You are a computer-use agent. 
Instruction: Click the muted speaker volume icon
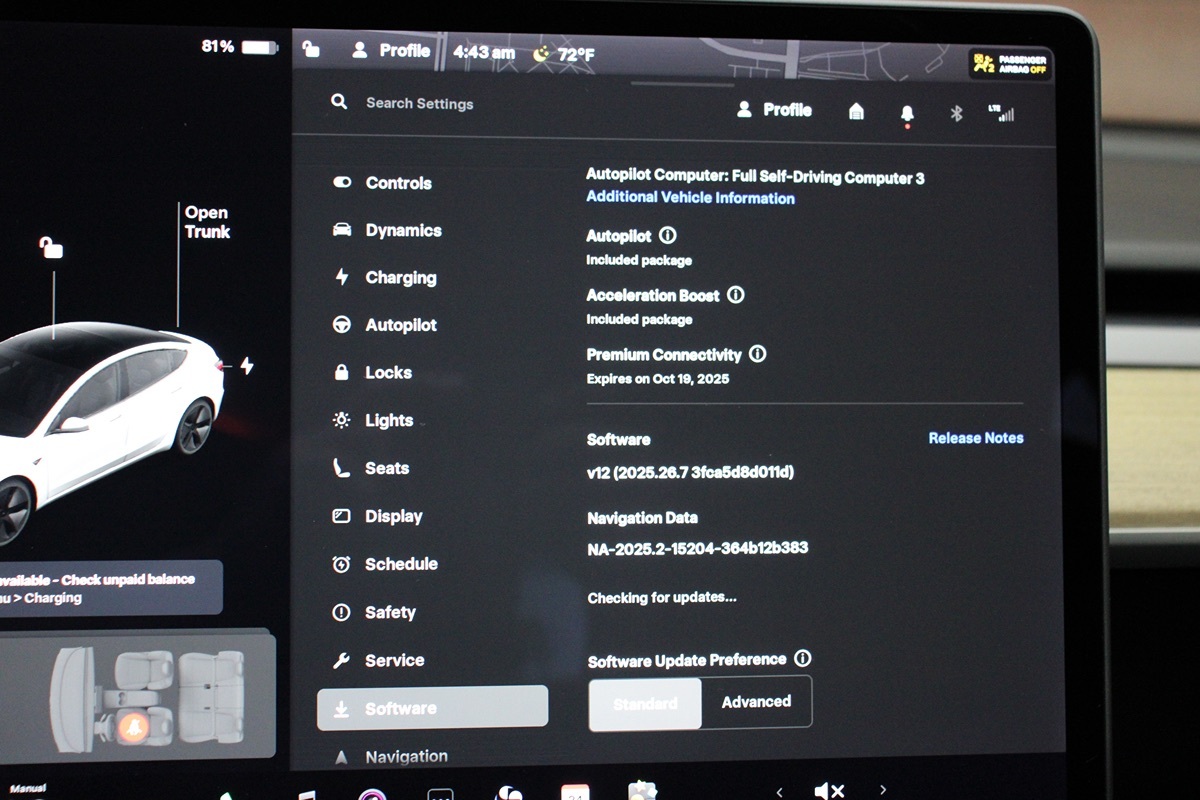pos(829,791)
